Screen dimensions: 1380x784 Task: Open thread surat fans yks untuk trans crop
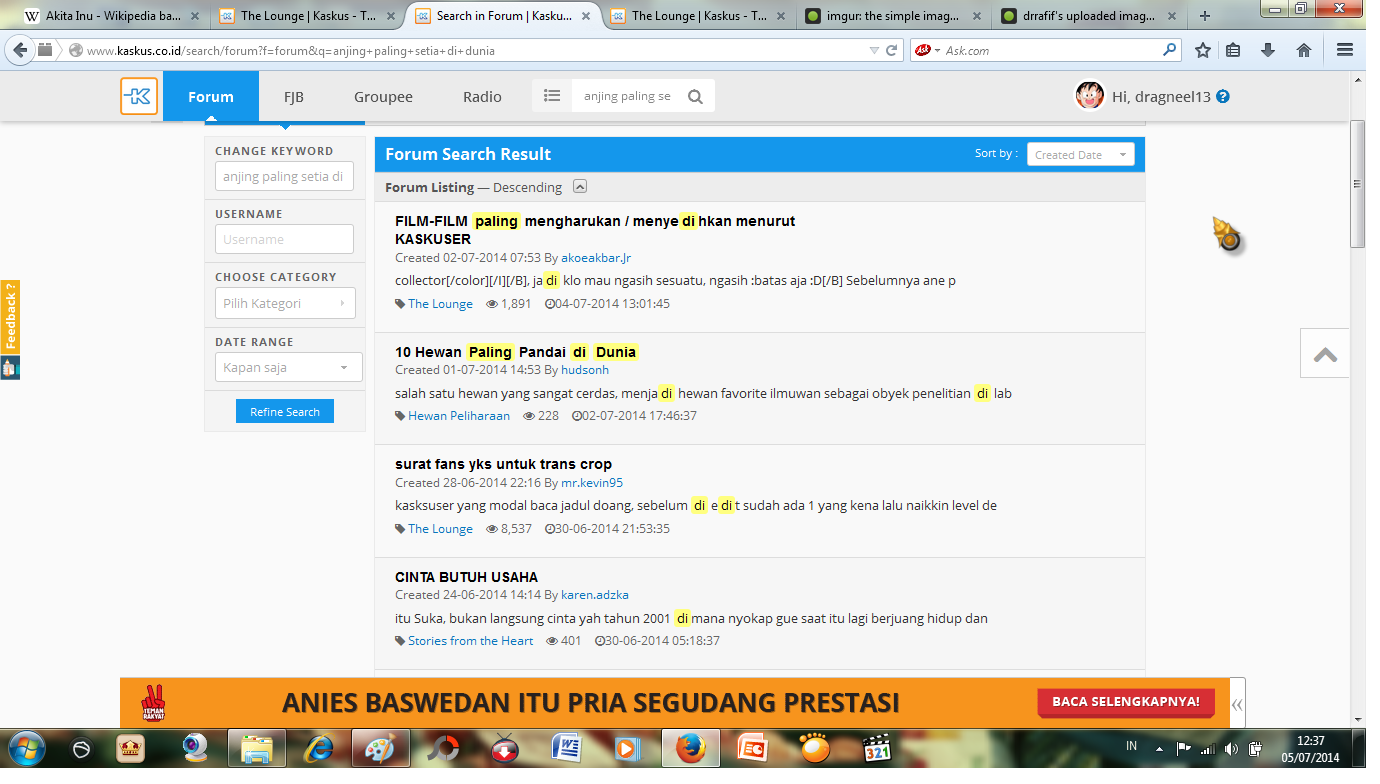503,464
